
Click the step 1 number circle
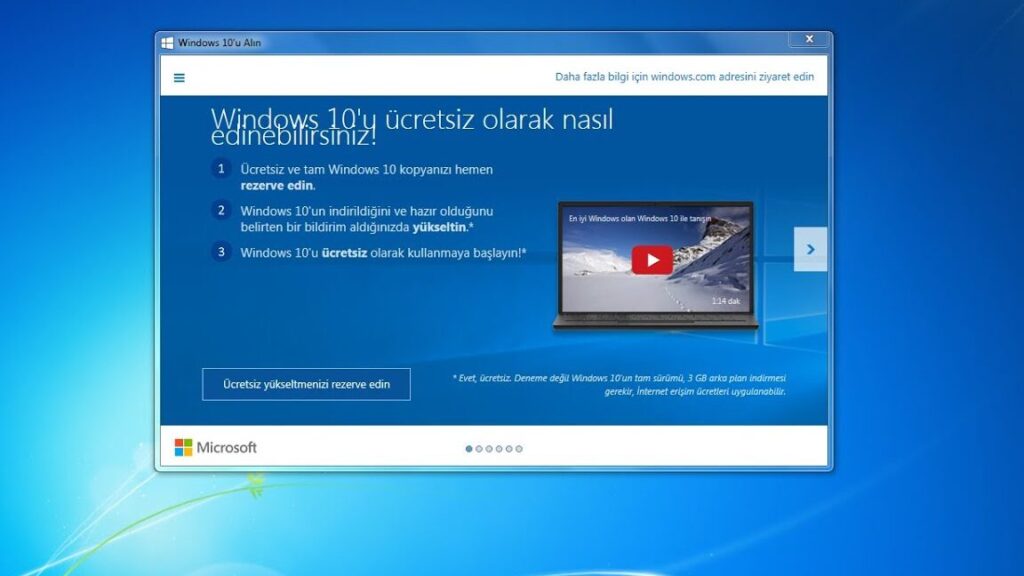point(221,169)
